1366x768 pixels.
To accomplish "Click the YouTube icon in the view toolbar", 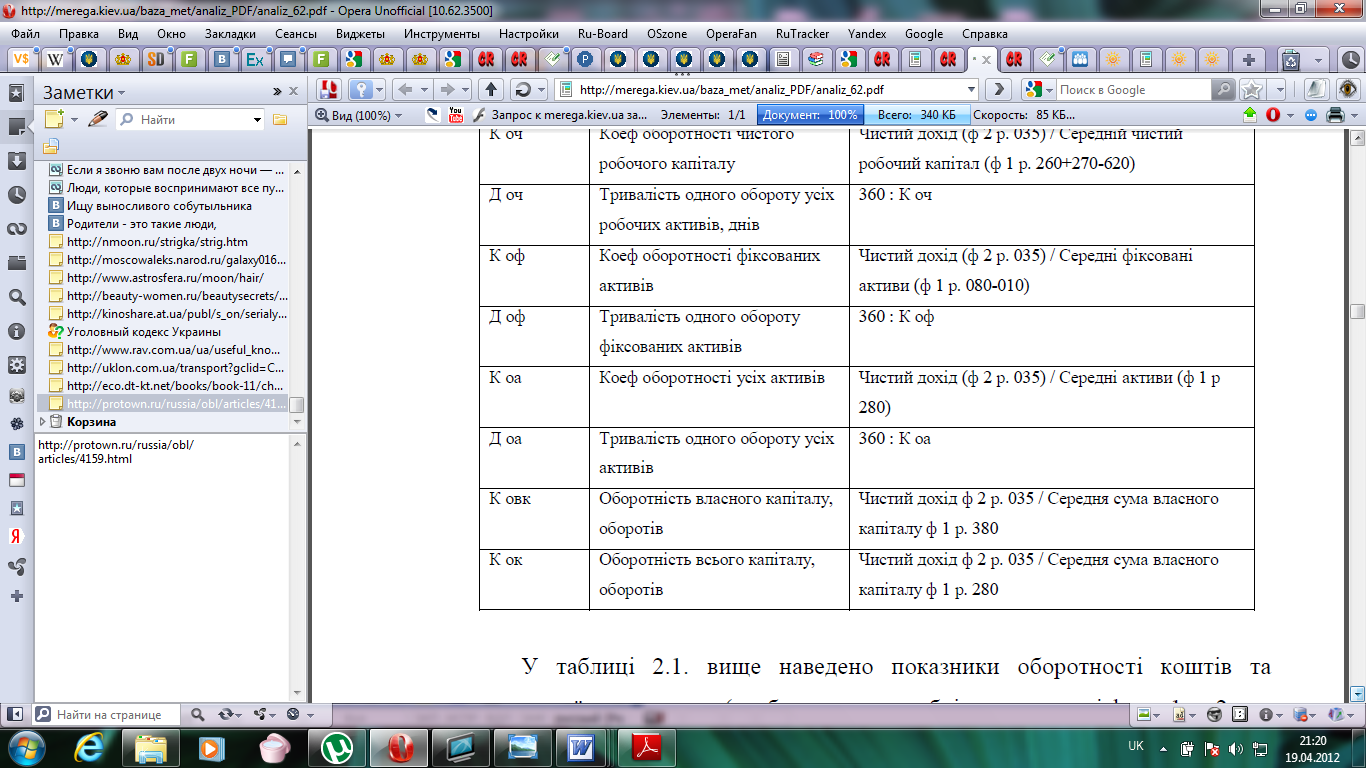I will tap(456, 115).
